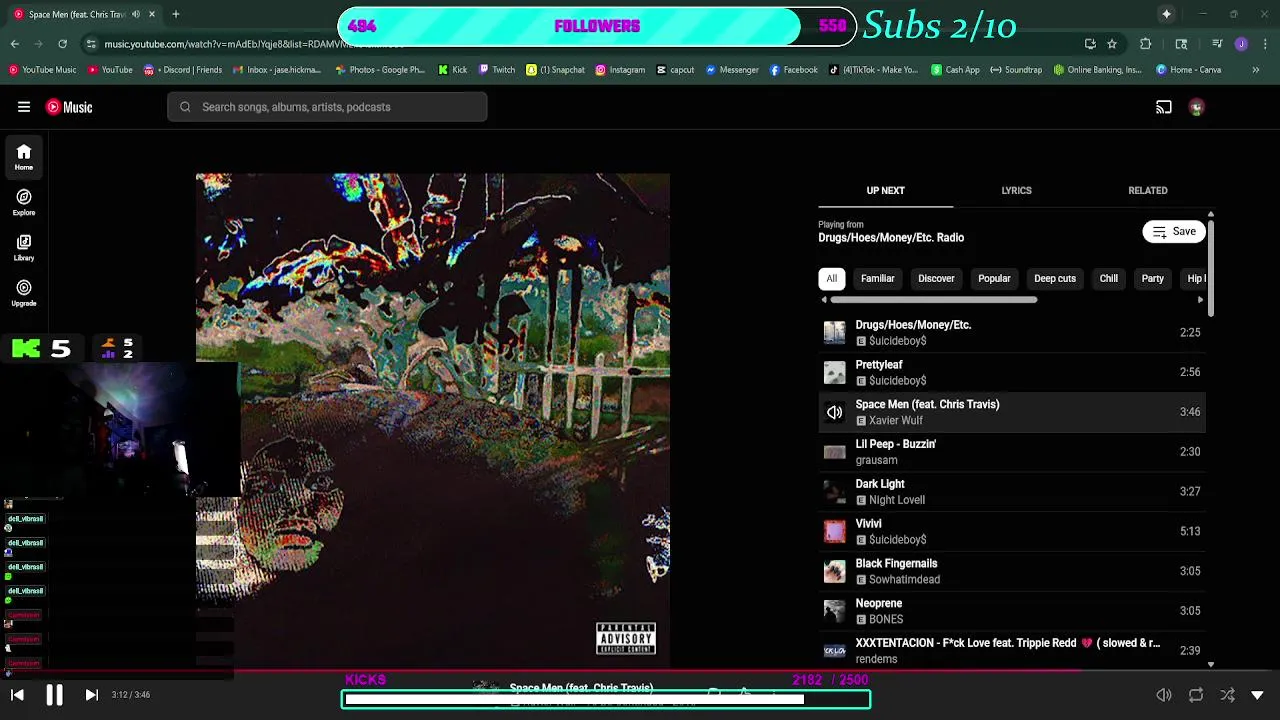This screenshot has height=720, width=1280.
Task: Open Xavier Wulf artist link
Action: click(896, 421)
